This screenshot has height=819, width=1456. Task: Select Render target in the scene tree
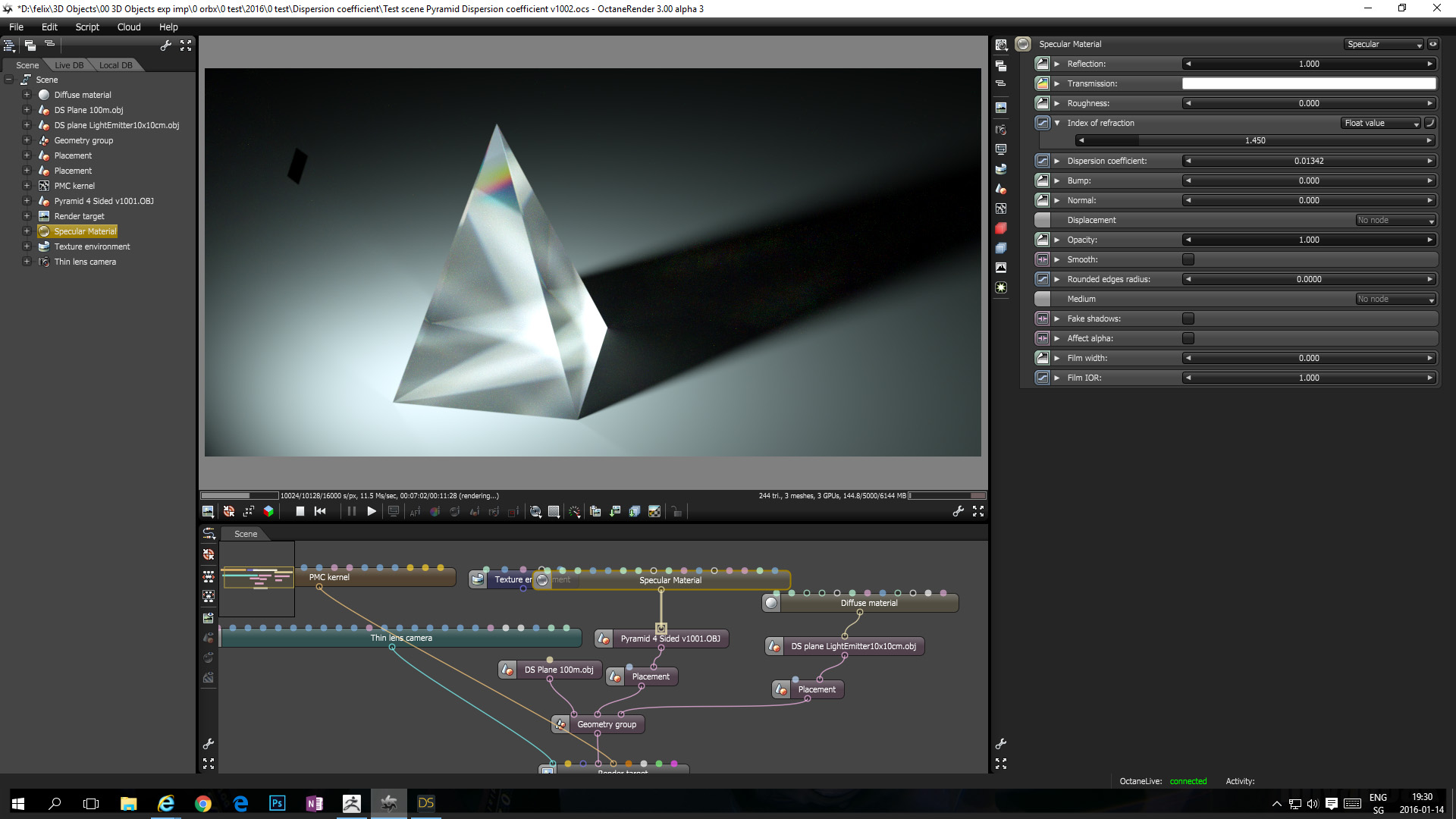tap(79, 216)
